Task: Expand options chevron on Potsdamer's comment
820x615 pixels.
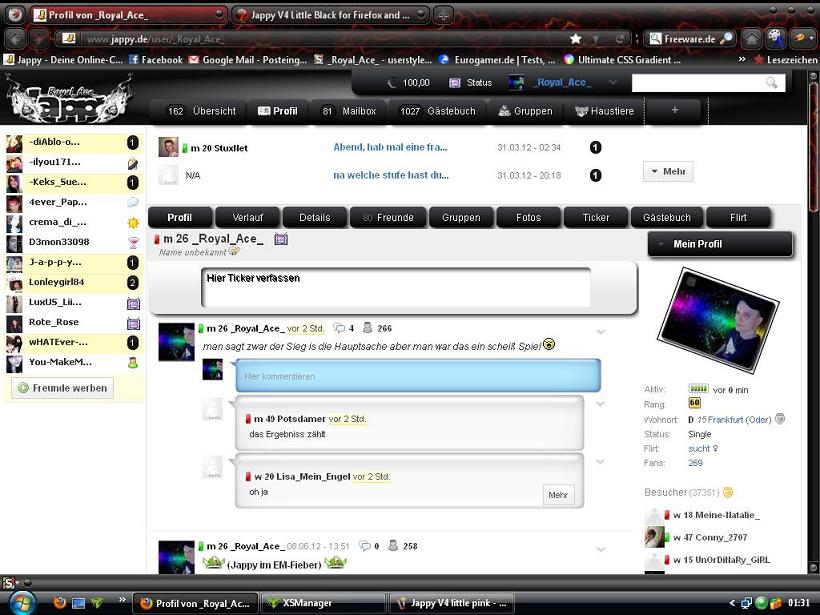Action: pyautogui.click(x=600, y=404)
